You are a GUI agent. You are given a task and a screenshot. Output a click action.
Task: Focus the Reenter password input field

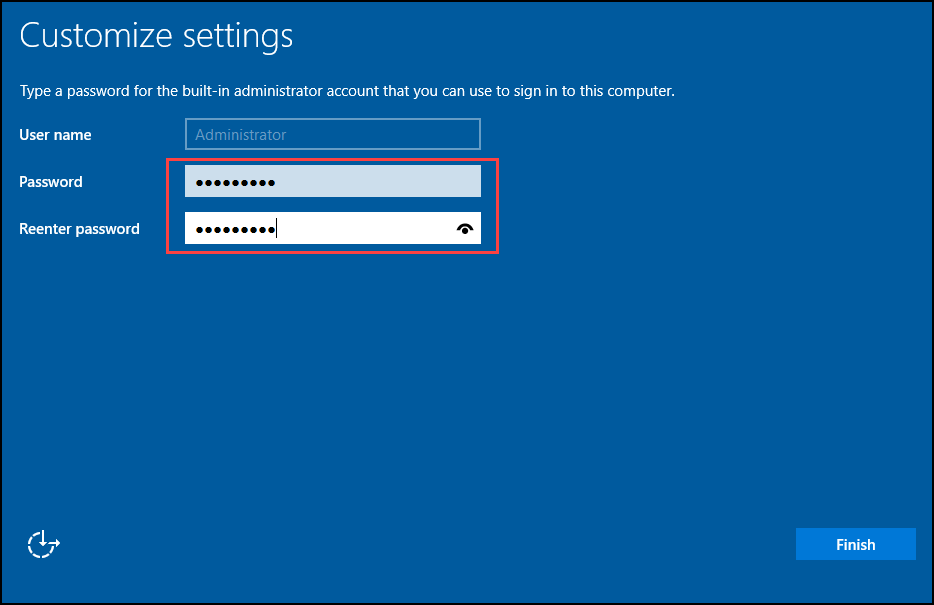click(332, 228)
